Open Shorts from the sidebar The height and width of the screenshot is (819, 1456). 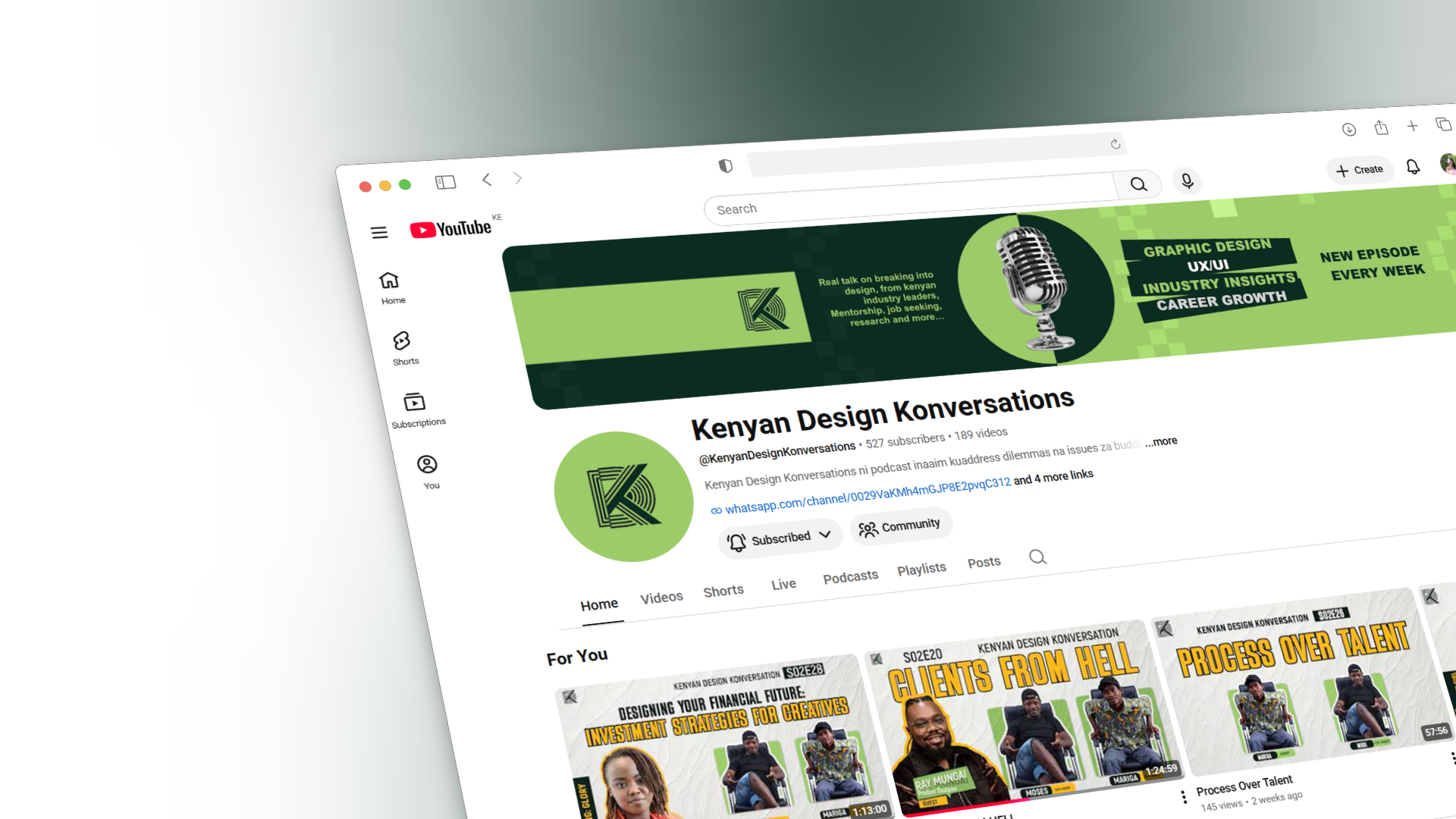pos(404,348)
